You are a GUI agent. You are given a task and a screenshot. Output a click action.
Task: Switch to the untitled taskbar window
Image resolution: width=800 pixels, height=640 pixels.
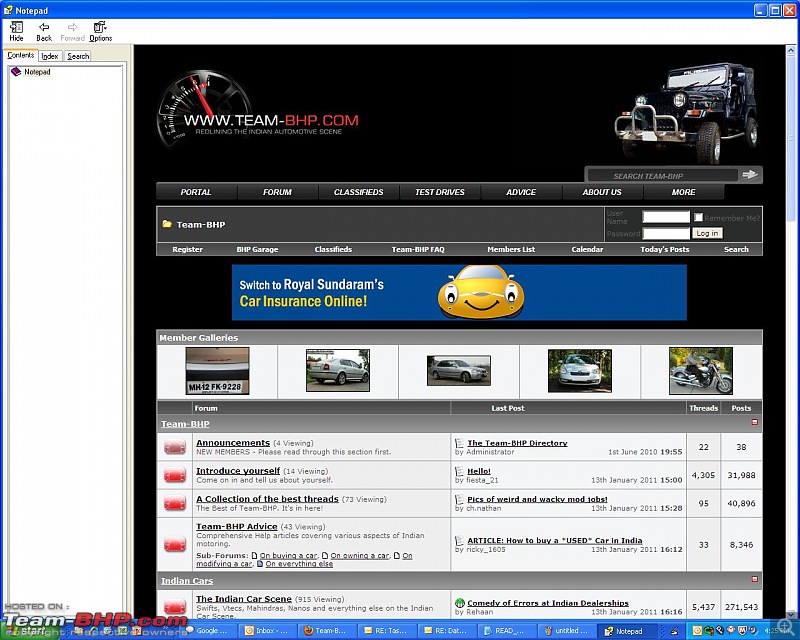coord(567,631)
